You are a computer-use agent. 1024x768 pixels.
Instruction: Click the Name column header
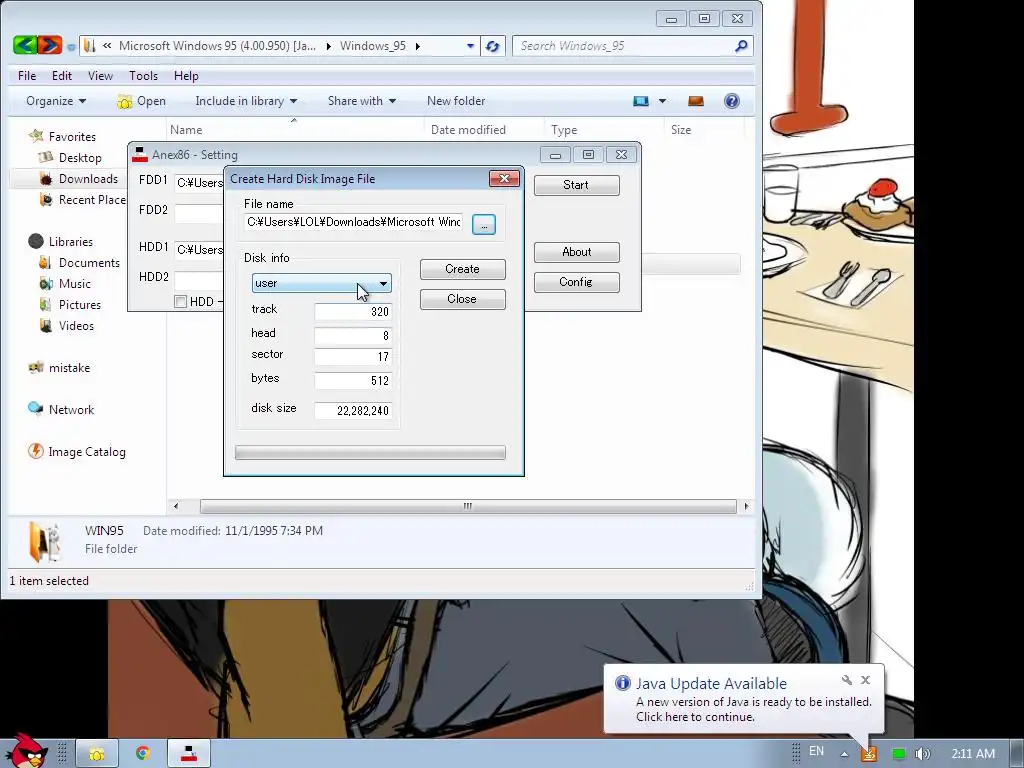pos(295,130)
